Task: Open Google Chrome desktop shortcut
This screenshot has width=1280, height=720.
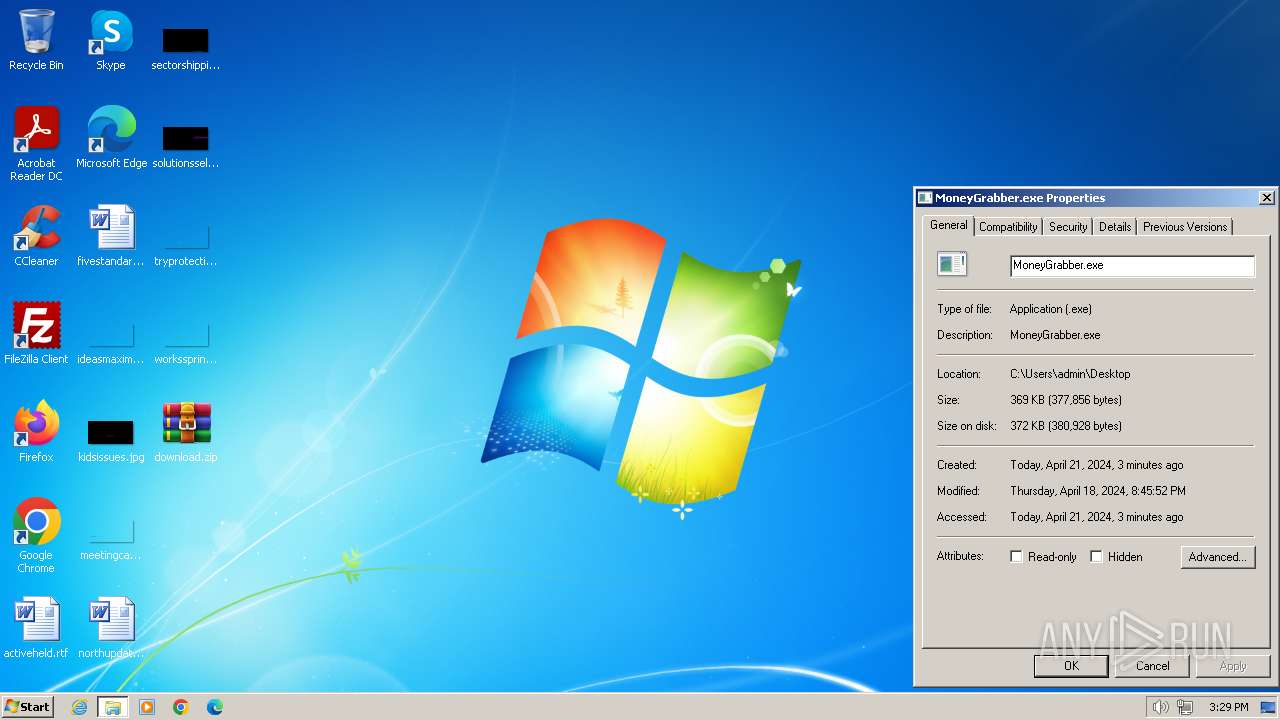Action: click(x=36, y=536)
